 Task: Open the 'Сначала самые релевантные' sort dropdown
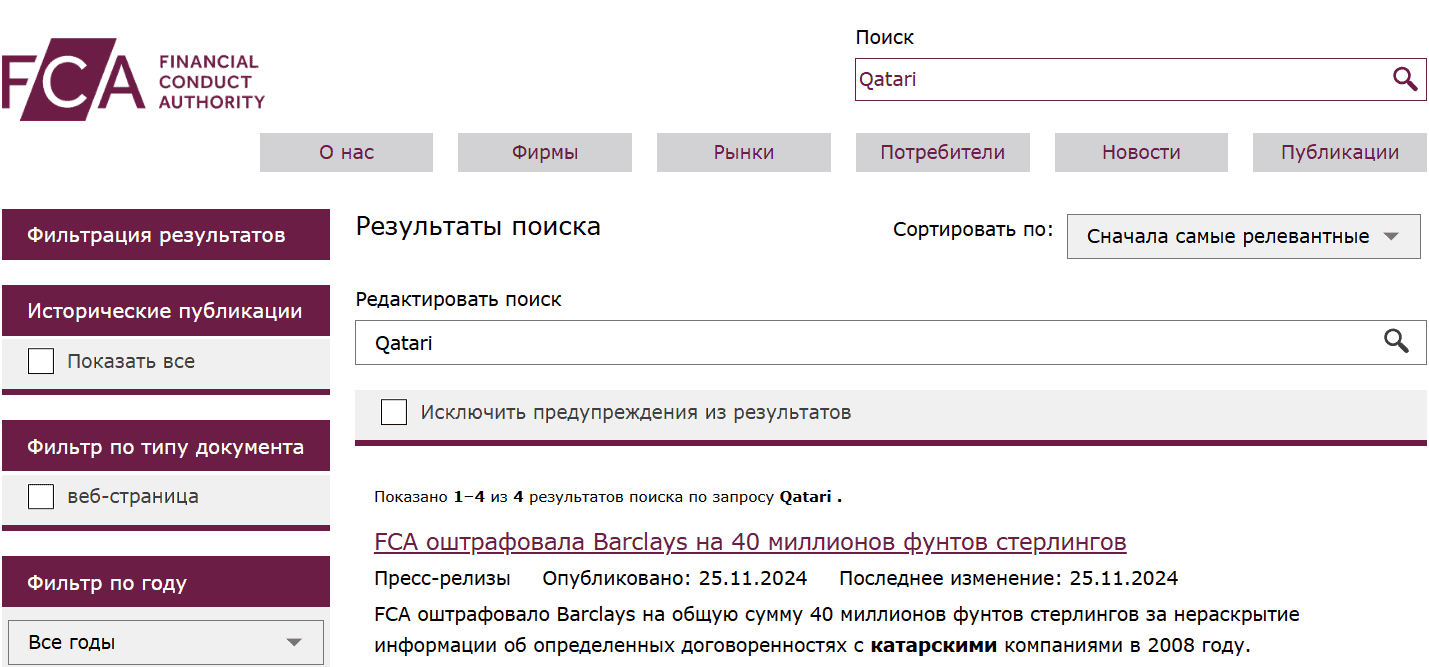tap(1243, 237)
